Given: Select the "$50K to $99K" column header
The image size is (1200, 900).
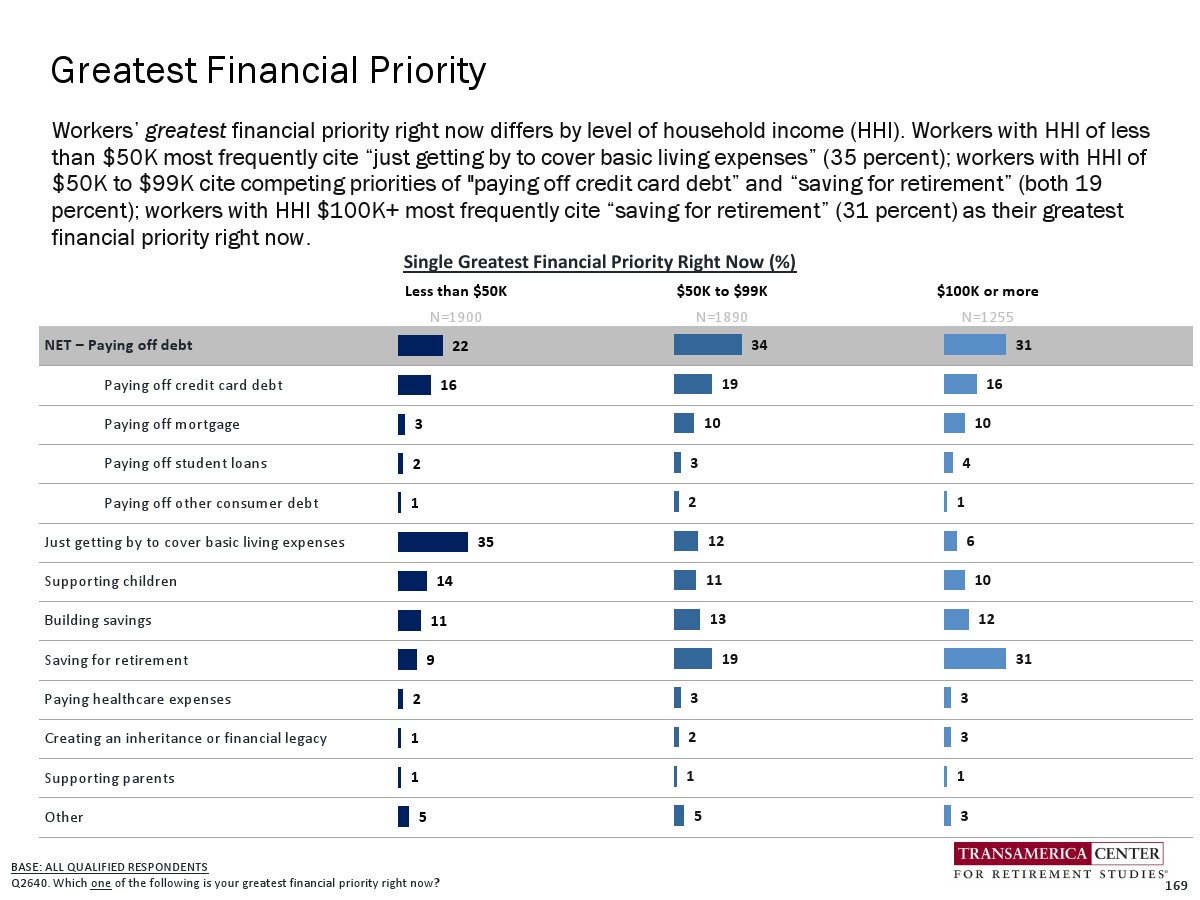Looking at the screenshot, I should tap(721, 292).
